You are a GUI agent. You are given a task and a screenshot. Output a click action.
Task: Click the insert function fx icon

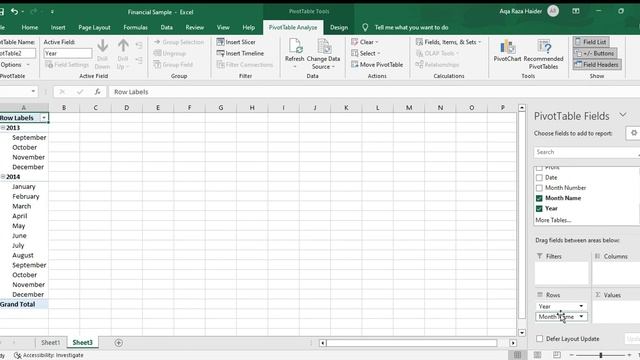[x=98, y=92]
